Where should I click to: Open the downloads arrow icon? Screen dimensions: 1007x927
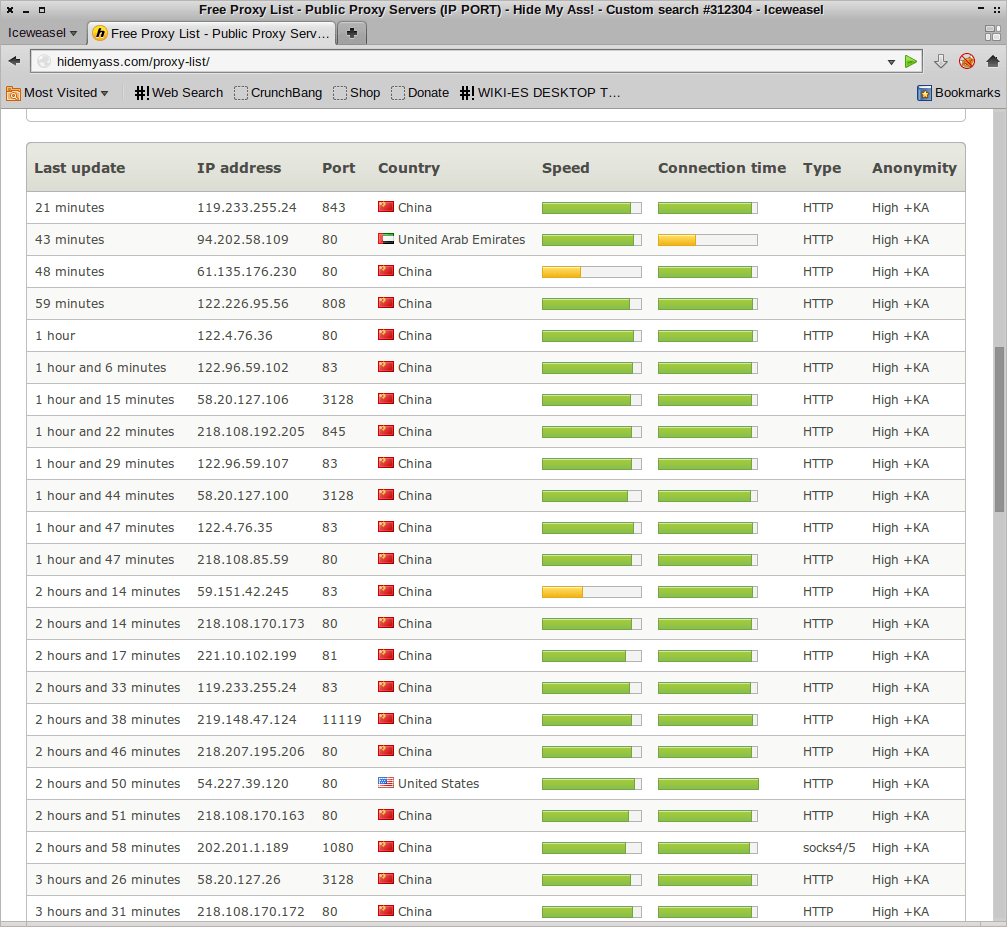click(941, 61)
